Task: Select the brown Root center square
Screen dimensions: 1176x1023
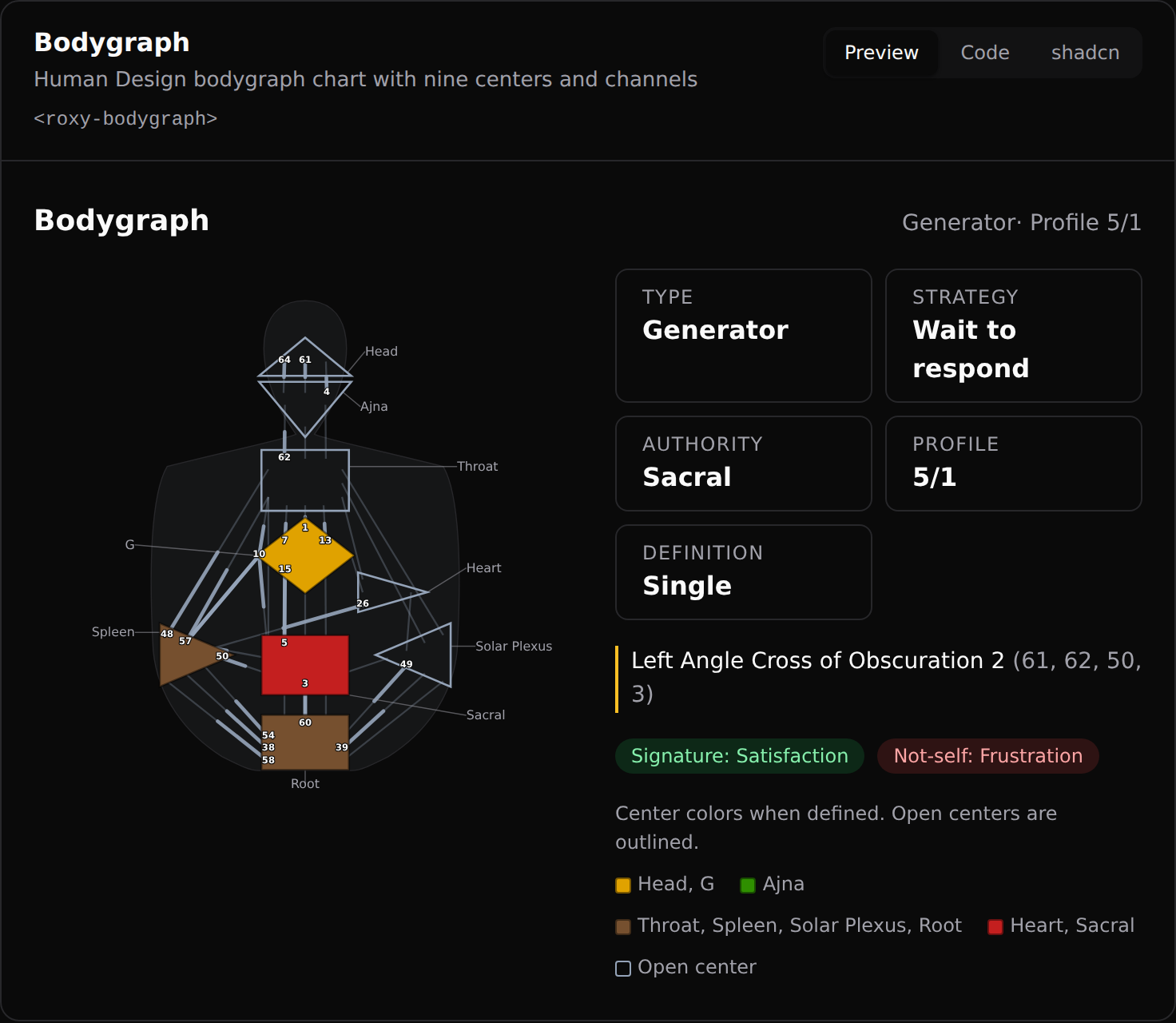Action: tap(305, 742)
